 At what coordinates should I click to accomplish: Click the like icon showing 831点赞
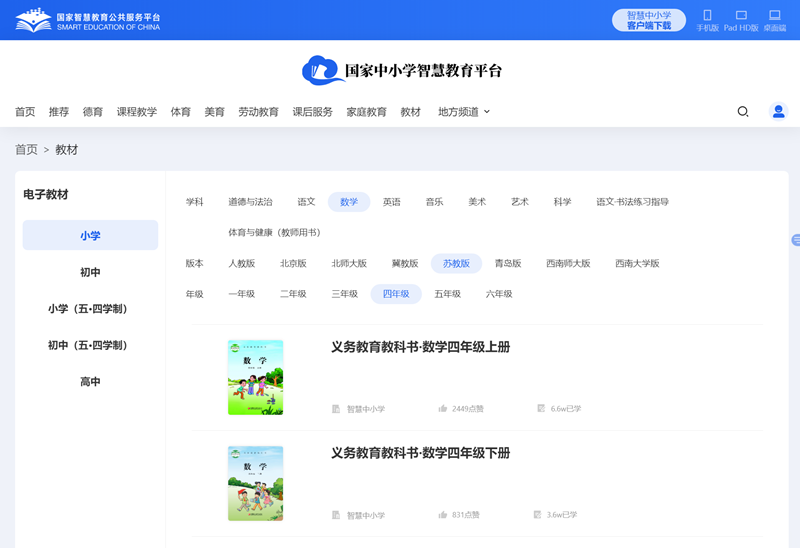[x=442, y=514]
